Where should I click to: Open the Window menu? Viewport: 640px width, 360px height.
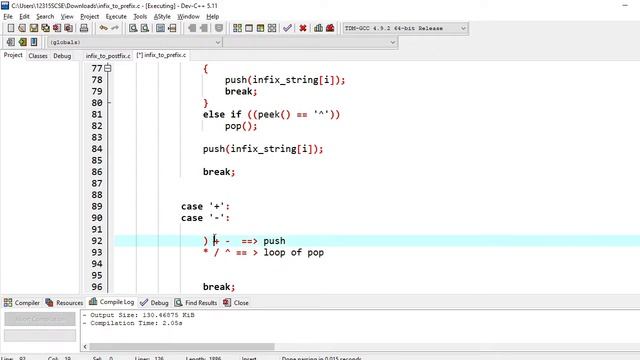(188, 16)
